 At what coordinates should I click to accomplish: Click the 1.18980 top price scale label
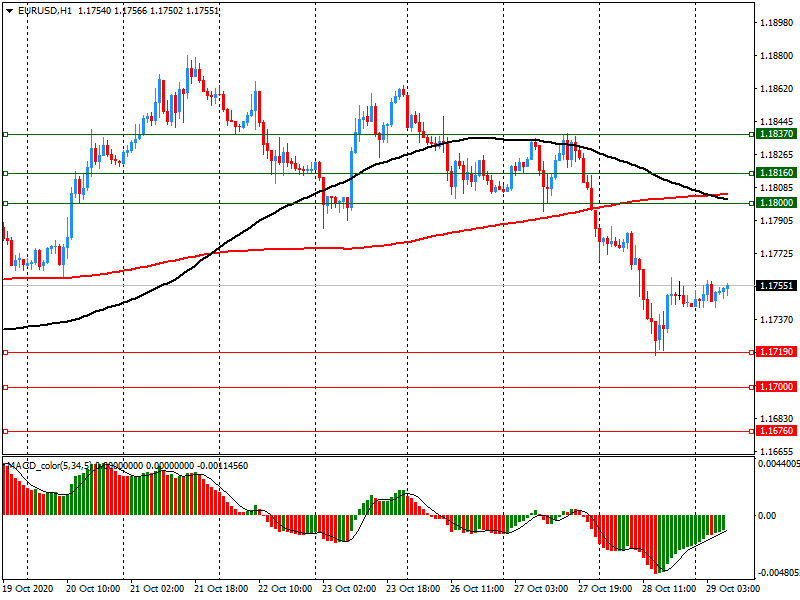[776, 23]
